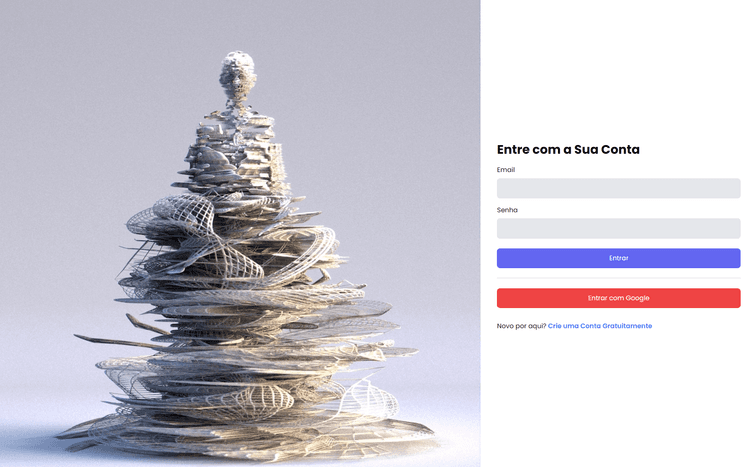Click the Email label above the first field
750x467 pixels.
[506, 169]
